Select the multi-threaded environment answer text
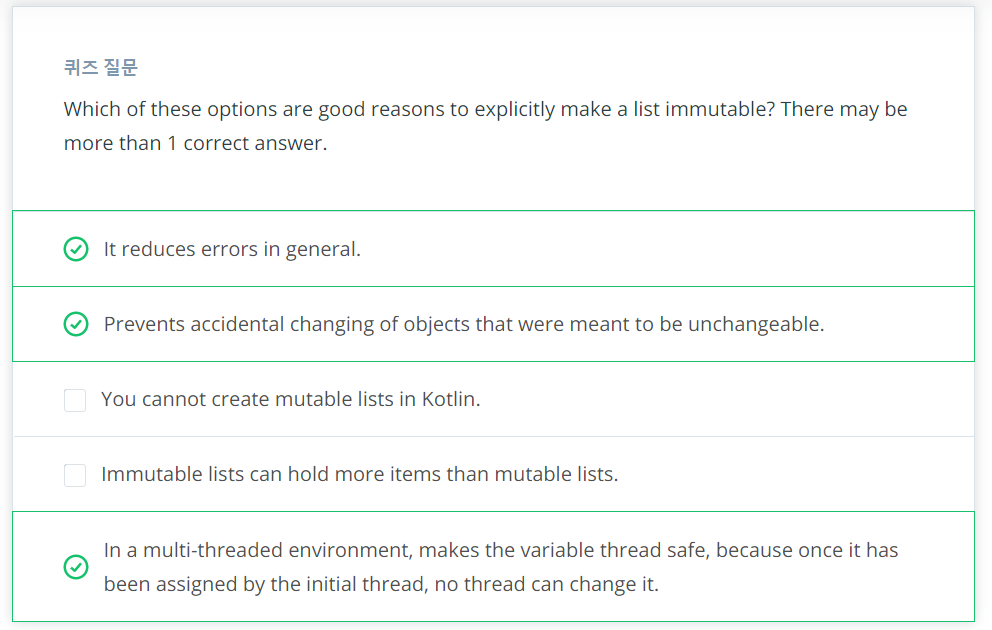This screenshot has height=630, width=992. point(501,567)
